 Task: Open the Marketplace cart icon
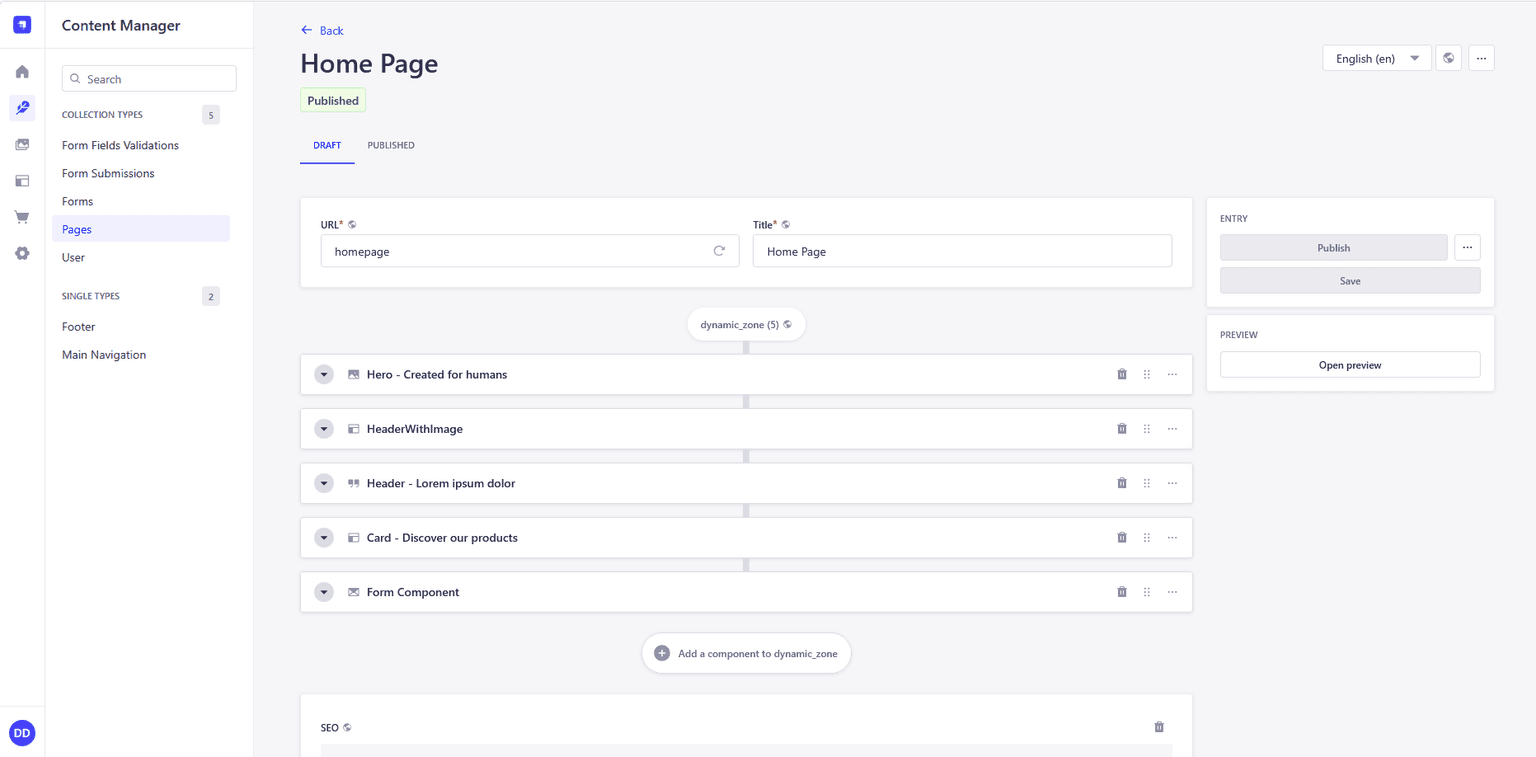click(x=22, y=217)
